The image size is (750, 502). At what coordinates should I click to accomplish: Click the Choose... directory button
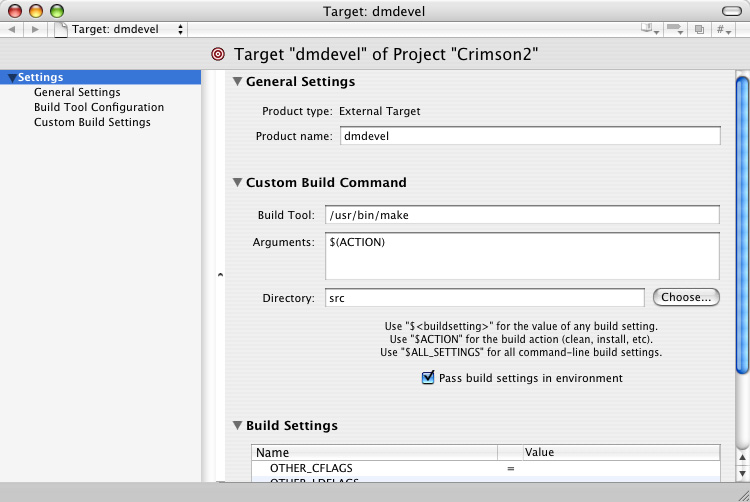686,297
